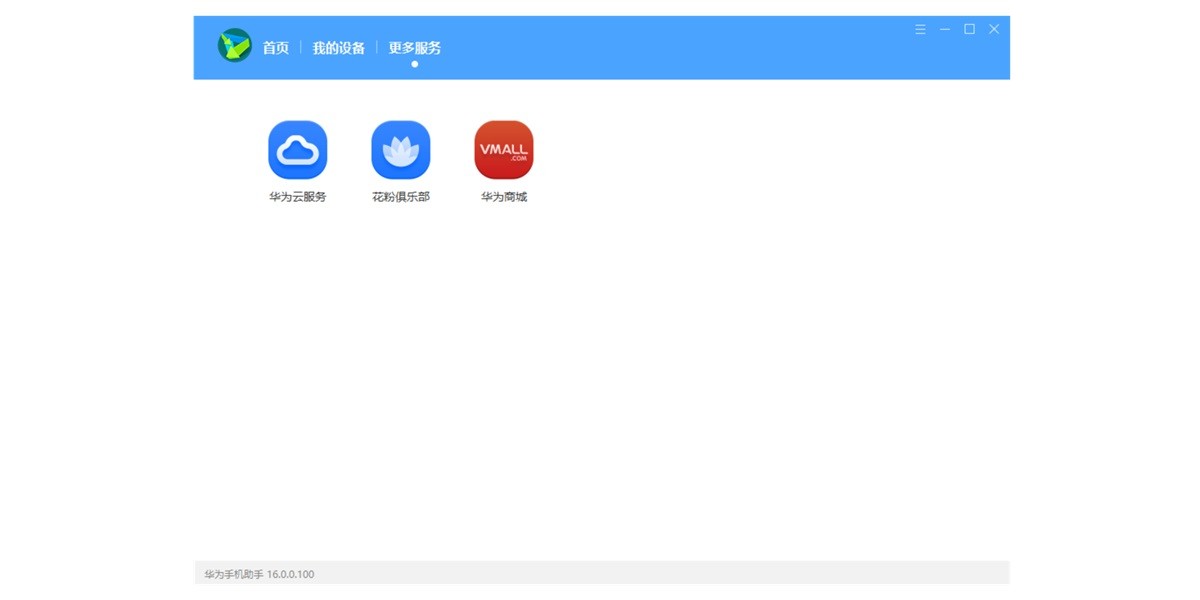Click the bottom status bar of HiSuite
This screenshot has height=600, width=1200.
point(600,574)
